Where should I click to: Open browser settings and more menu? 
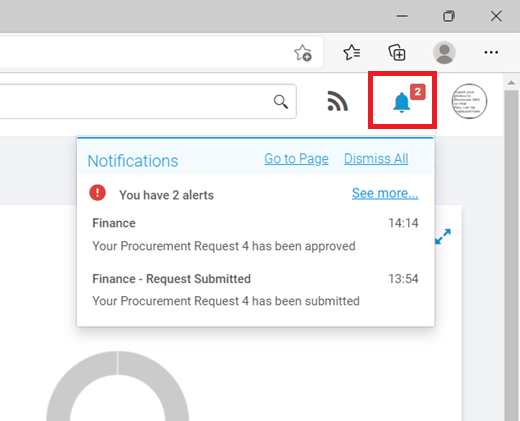click(x=491, y=52)
